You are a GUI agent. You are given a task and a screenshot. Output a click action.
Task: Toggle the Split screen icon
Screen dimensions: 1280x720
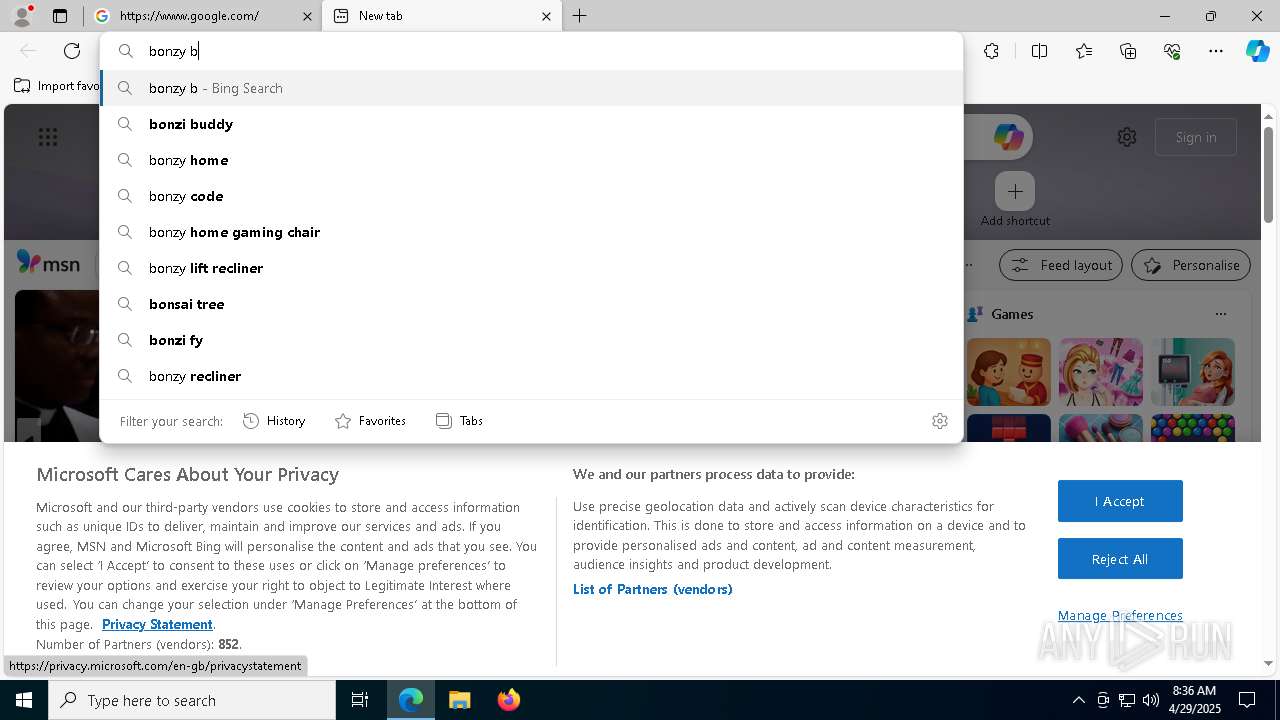[1039, 51]
